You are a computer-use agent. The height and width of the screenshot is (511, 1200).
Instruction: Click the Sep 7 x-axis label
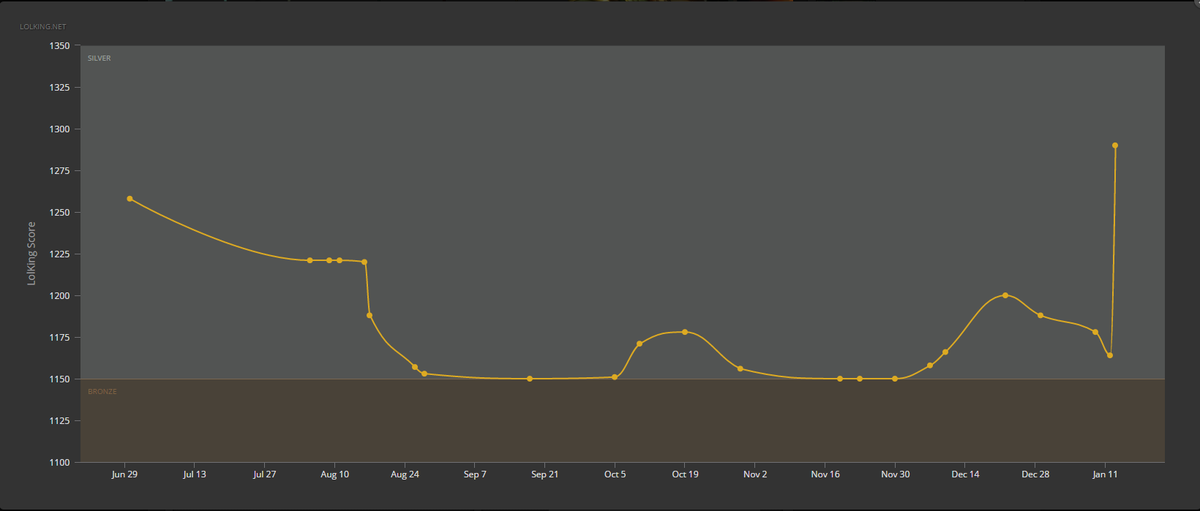click(x=475, y=474)
